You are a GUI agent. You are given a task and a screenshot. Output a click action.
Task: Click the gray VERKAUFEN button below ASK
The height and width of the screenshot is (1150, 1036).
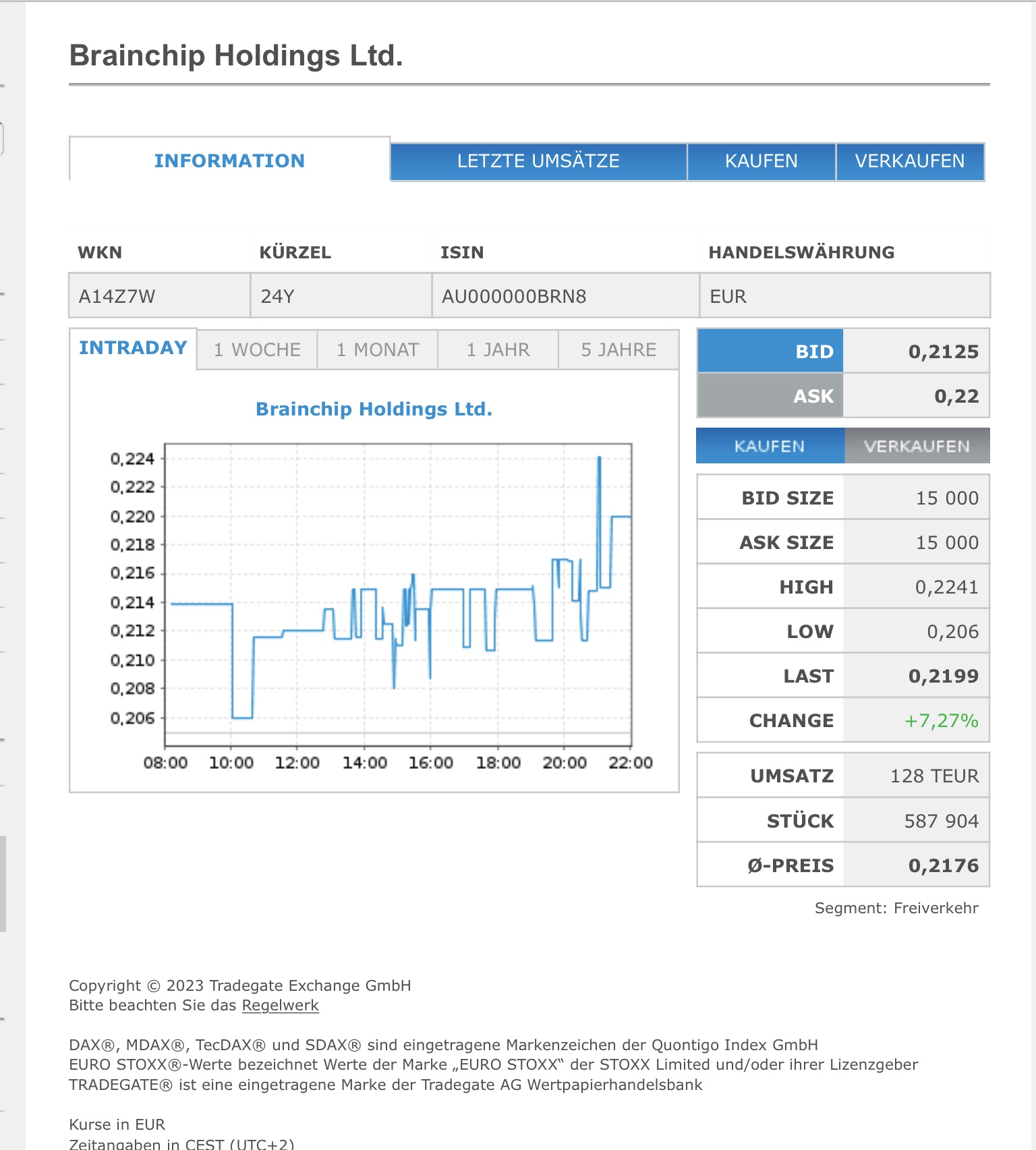(917, 446)
